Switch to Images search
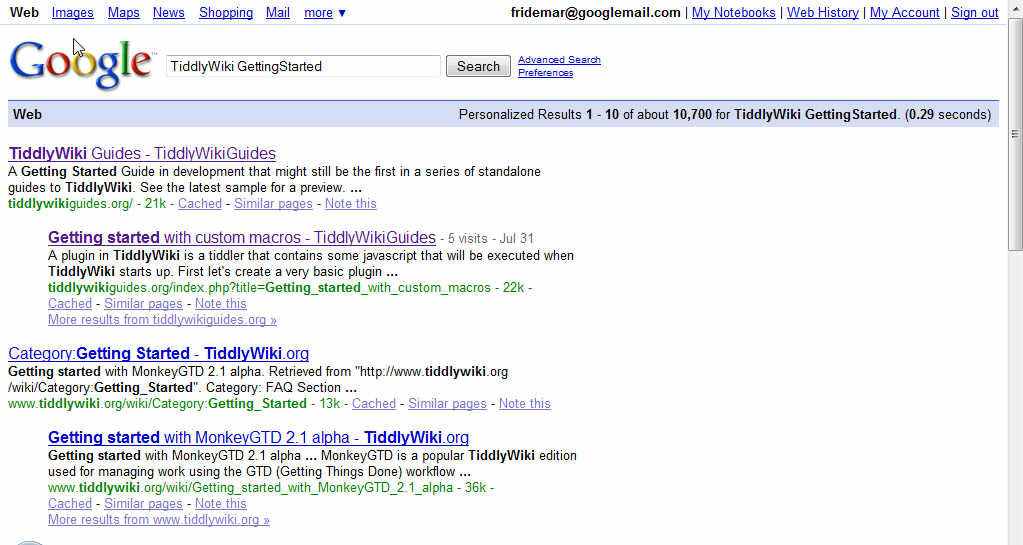1023x545 pixels. 72,13
